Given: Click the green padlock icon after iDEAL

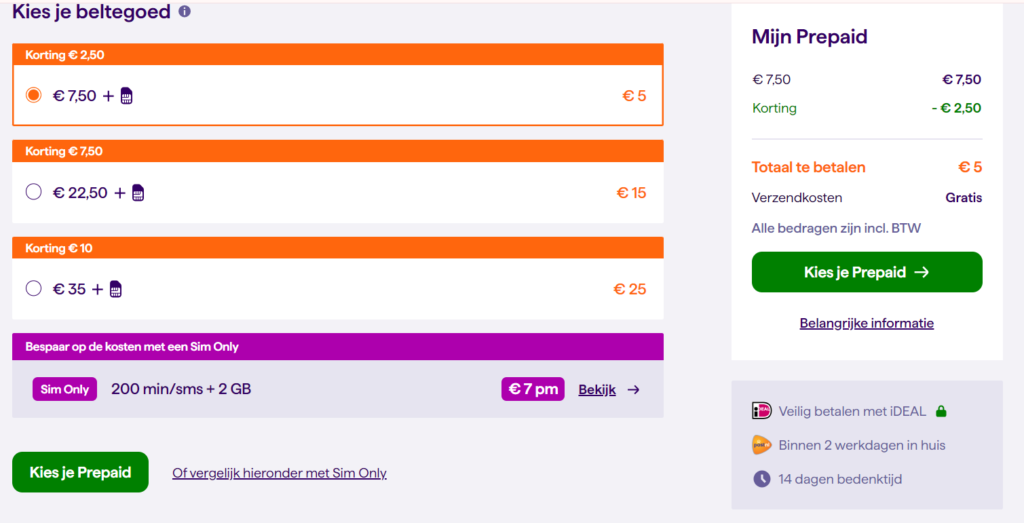Looking at the screenshot, I should 941,411.
